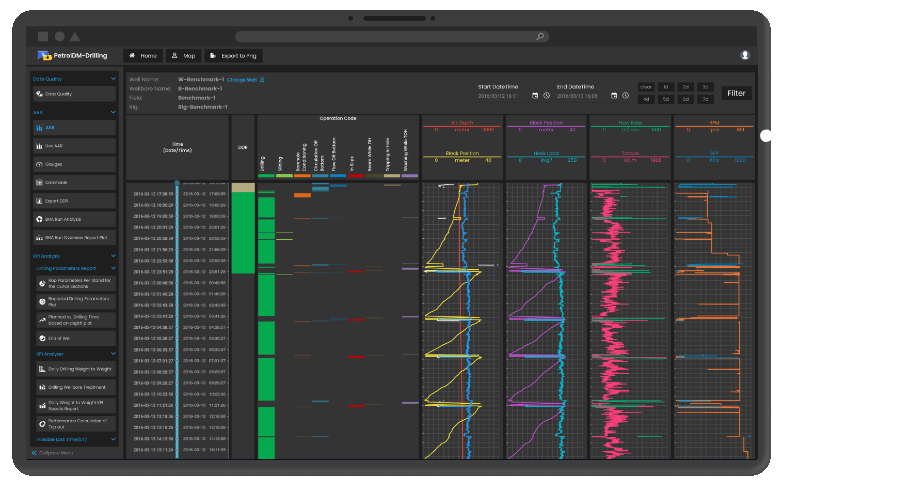This screenshot has width=922, height=490.
Task: Click Collapse Menu at sidebar bottom
Action: pos(52,453)
